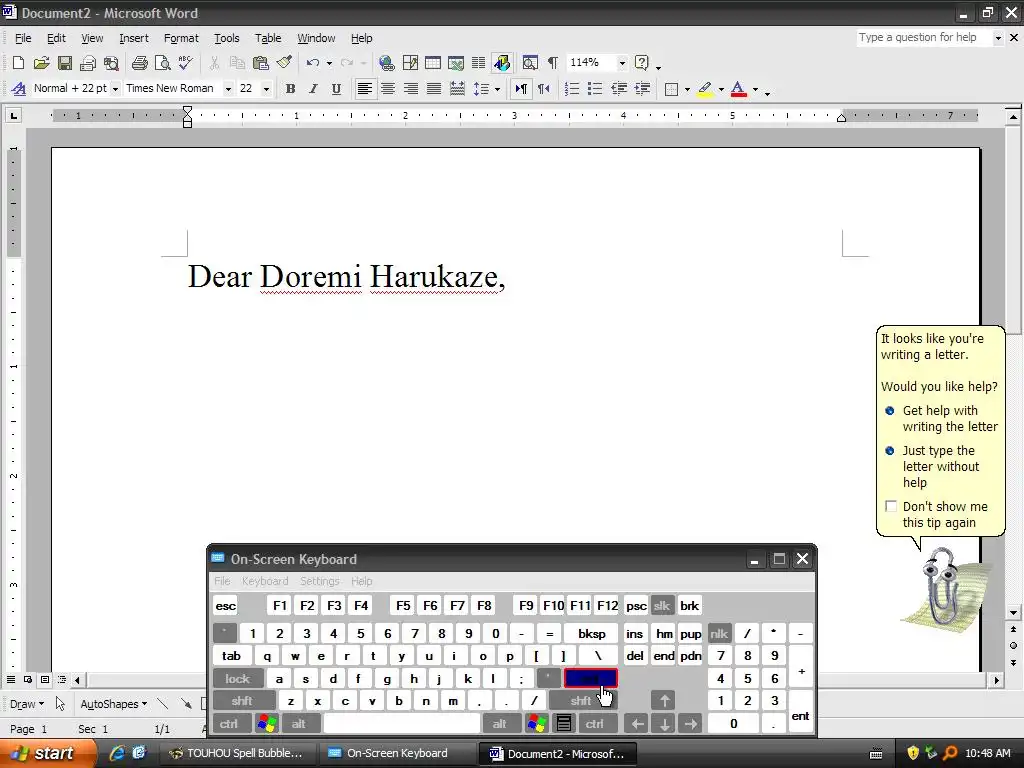Justify the paragraph text

434,89
